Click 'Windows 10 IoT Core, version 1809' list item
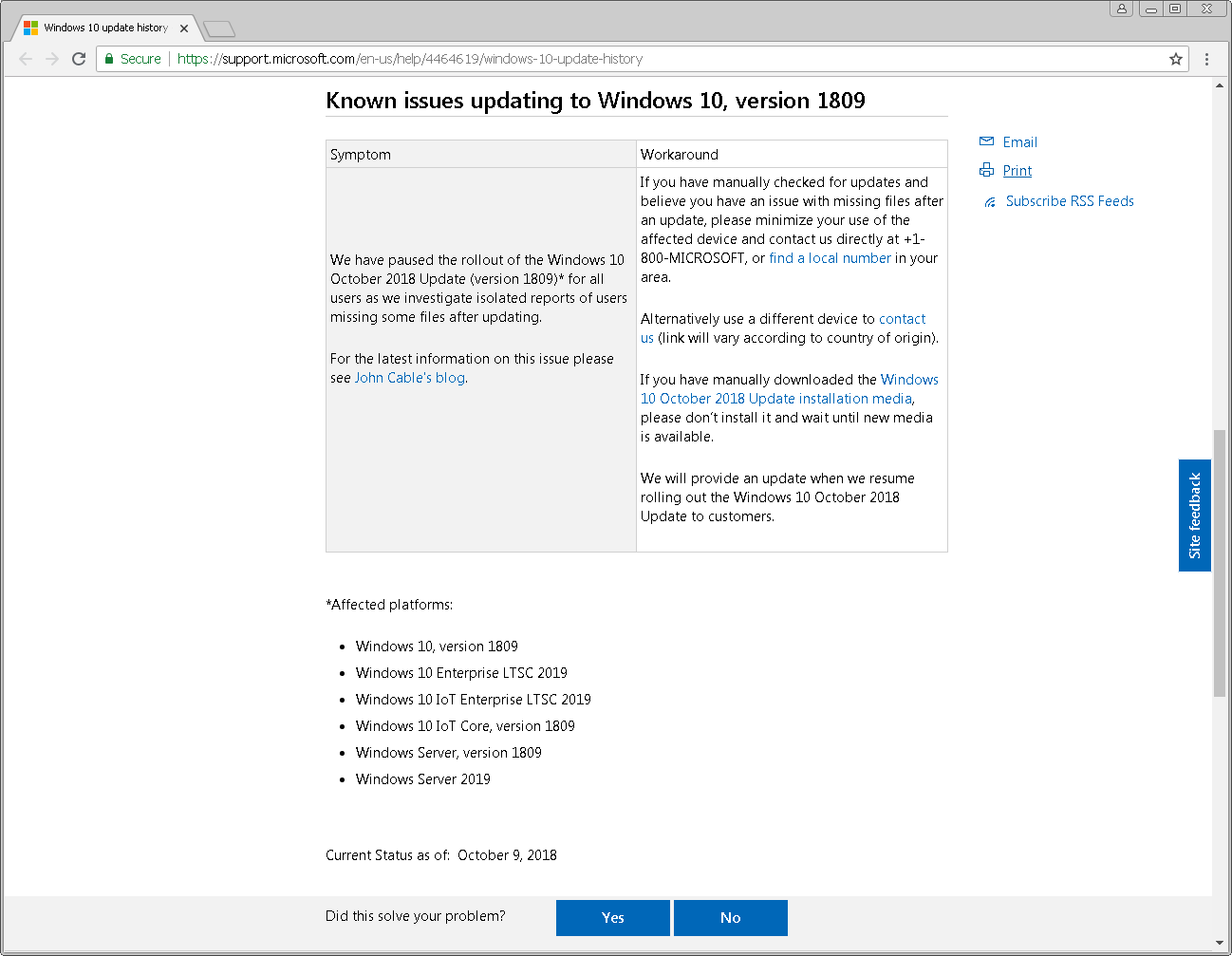 coord(465,726)
